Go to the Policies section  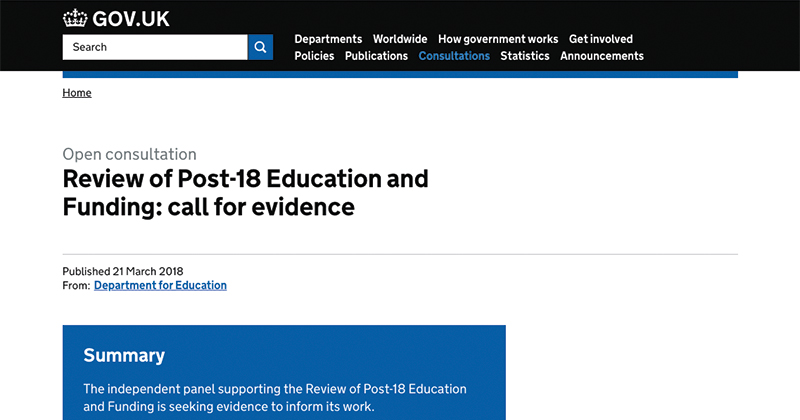coord(314,56)
